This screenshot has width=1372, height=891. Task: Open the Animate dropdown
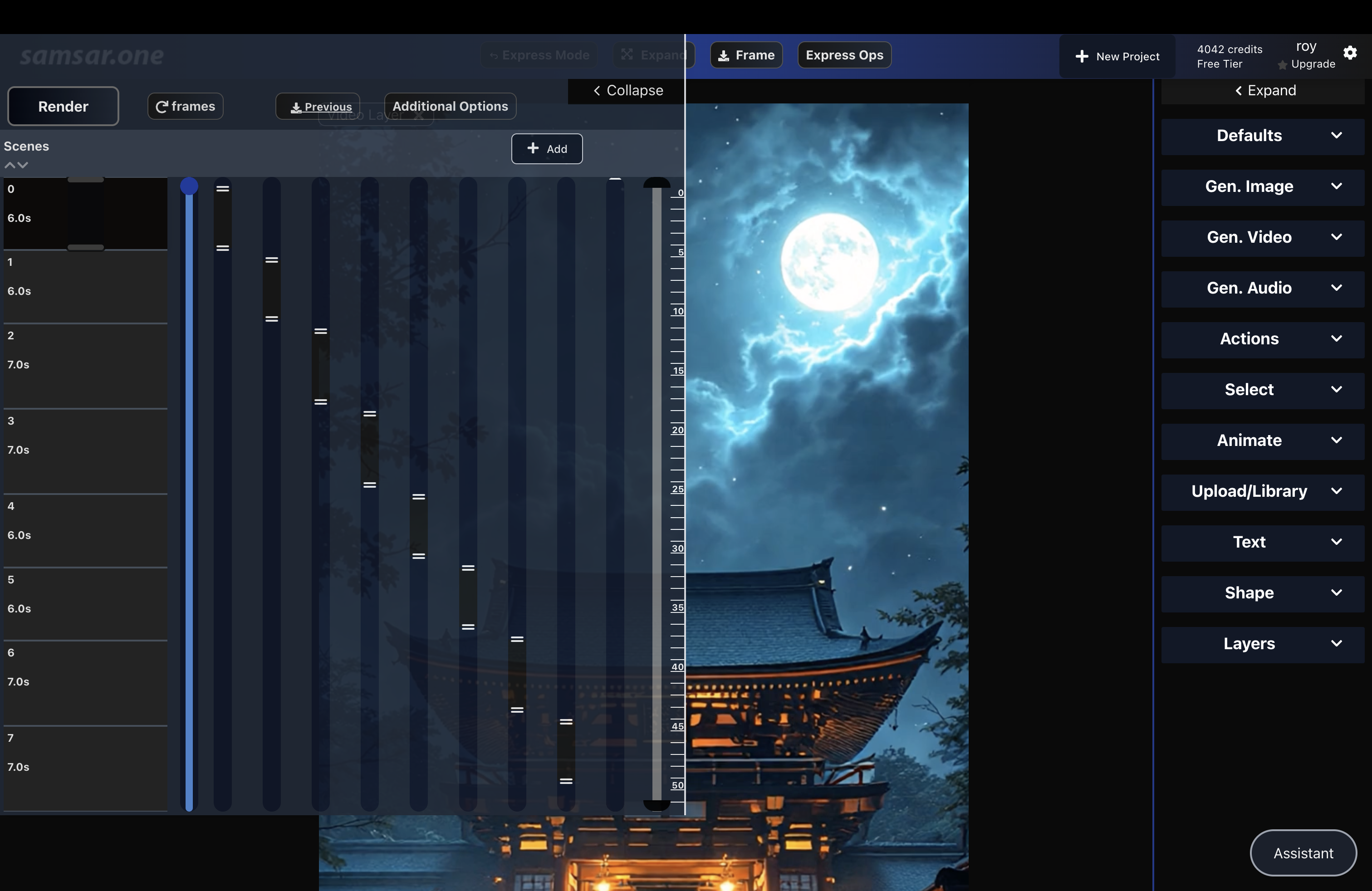coord(1262,441)
